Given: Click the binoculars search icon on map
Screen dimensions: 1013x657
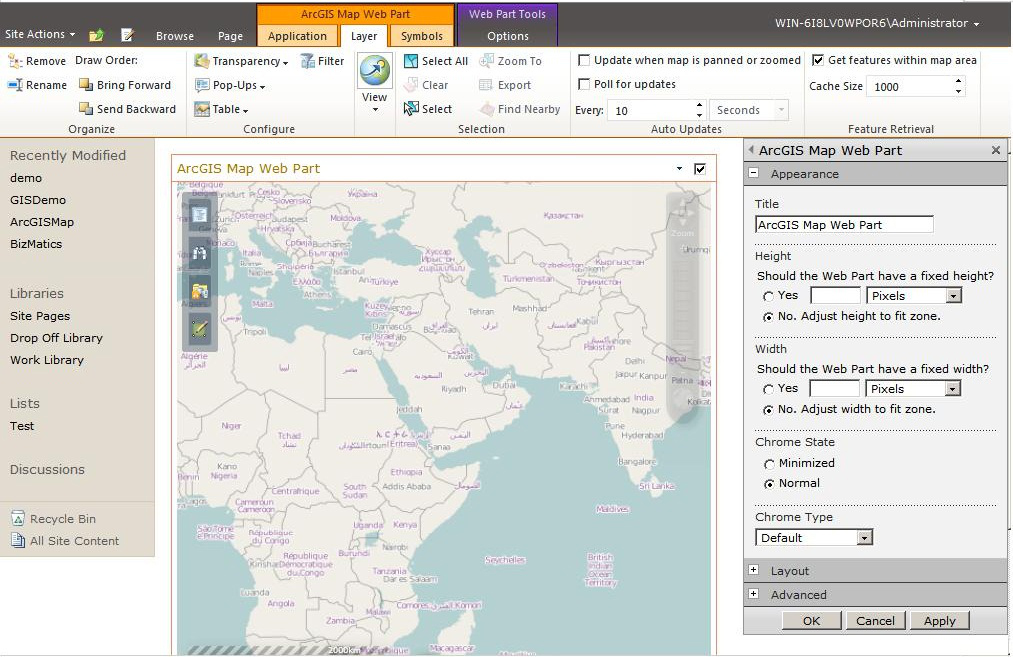Looking at the screenshot, I should click(x=200, y=253).
